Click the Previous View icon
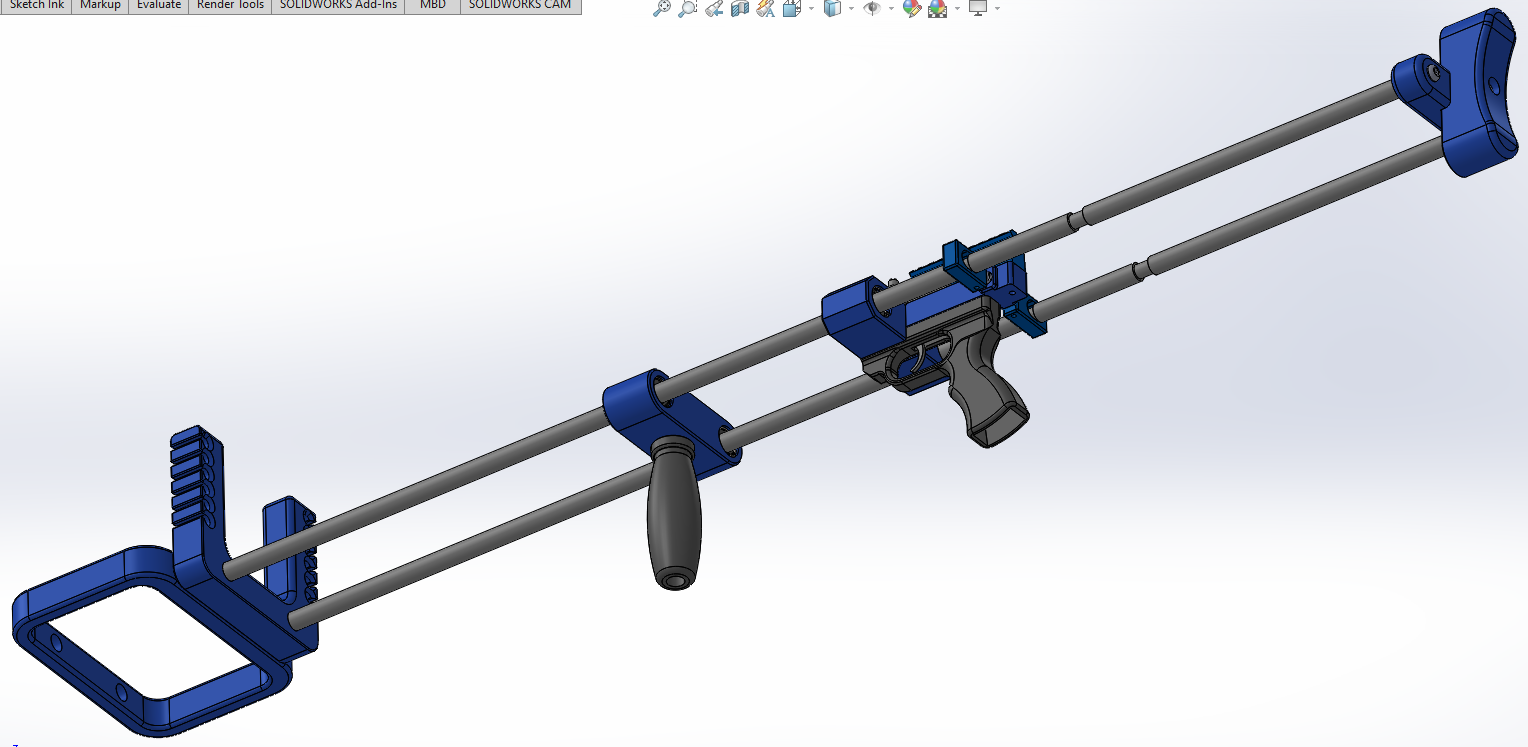Image resolution: width=1528 pixels, height=747 pixels. pos(713,8)
